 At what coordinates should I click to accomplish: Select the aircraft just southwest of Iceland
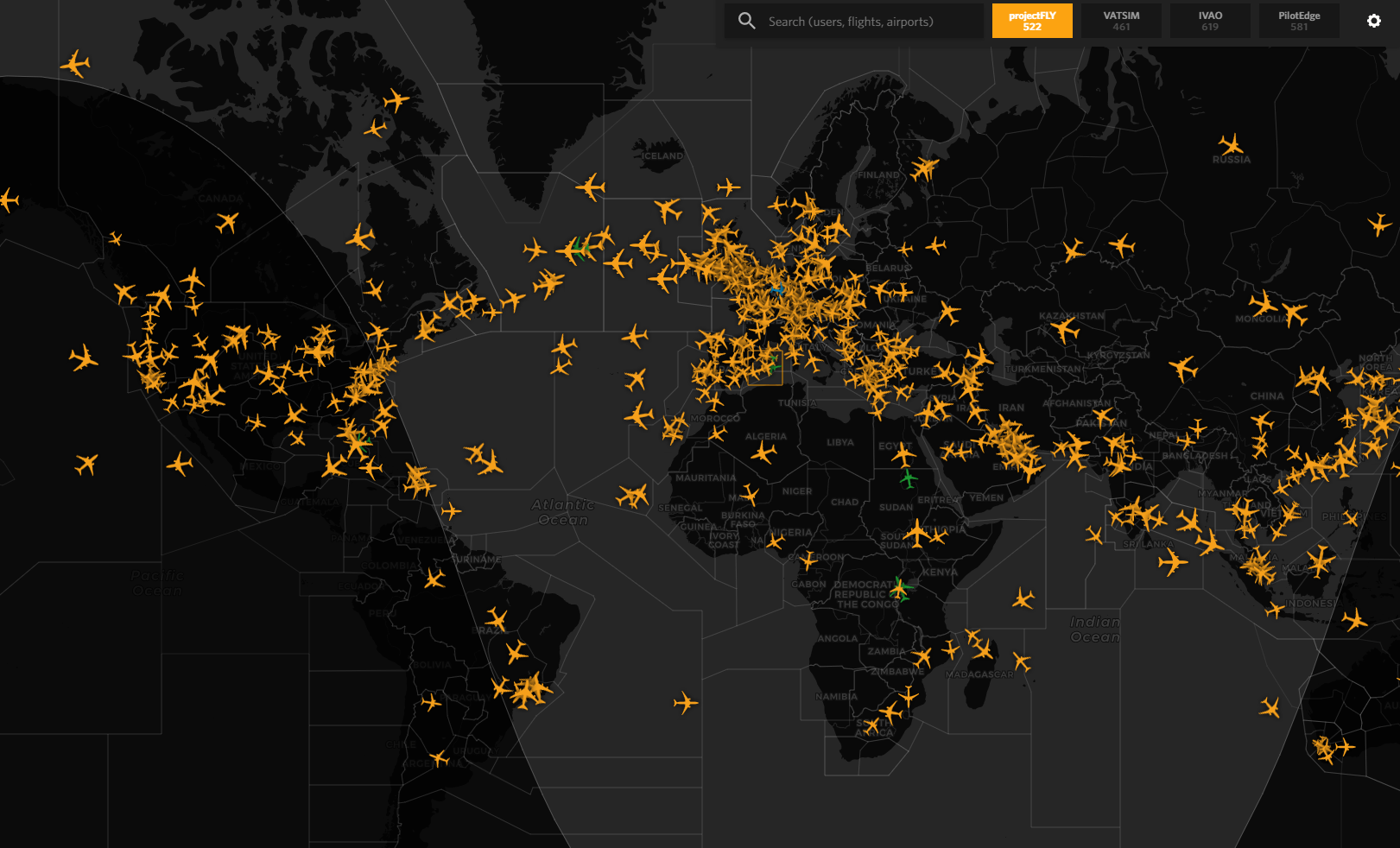tap(591, 187)
